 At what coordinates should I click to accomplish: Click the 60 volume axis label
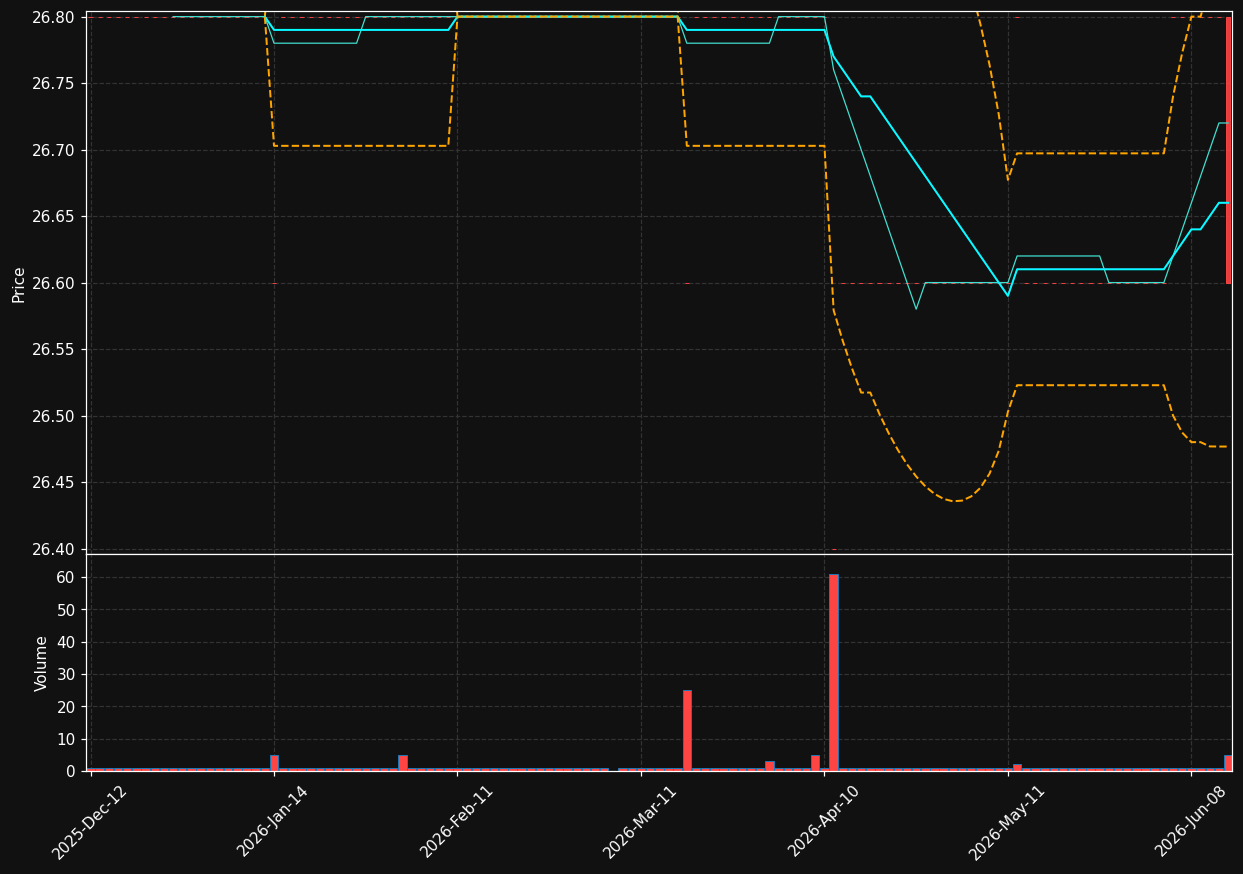point(65,577)
